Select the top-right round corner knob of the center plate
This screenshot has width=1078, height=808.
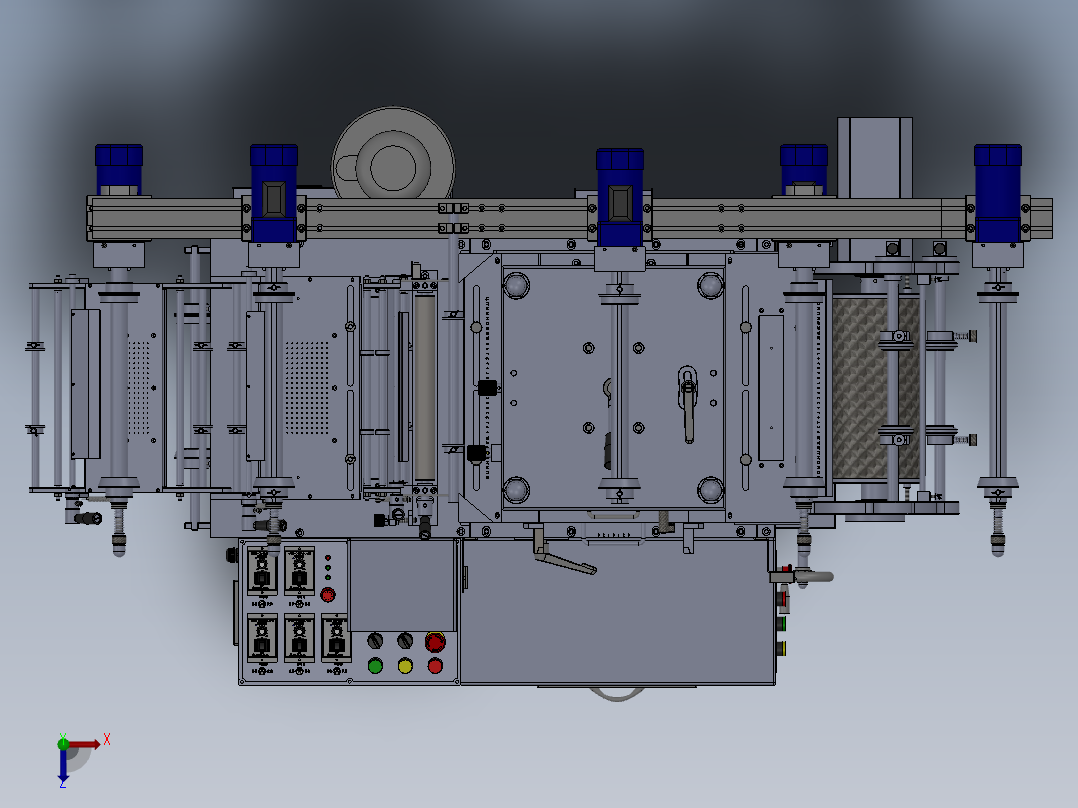710,285
